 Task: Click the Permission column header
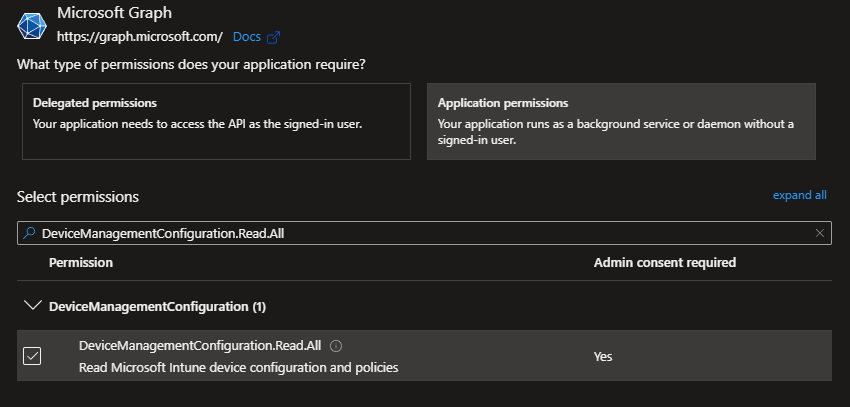tap(80, 262)
